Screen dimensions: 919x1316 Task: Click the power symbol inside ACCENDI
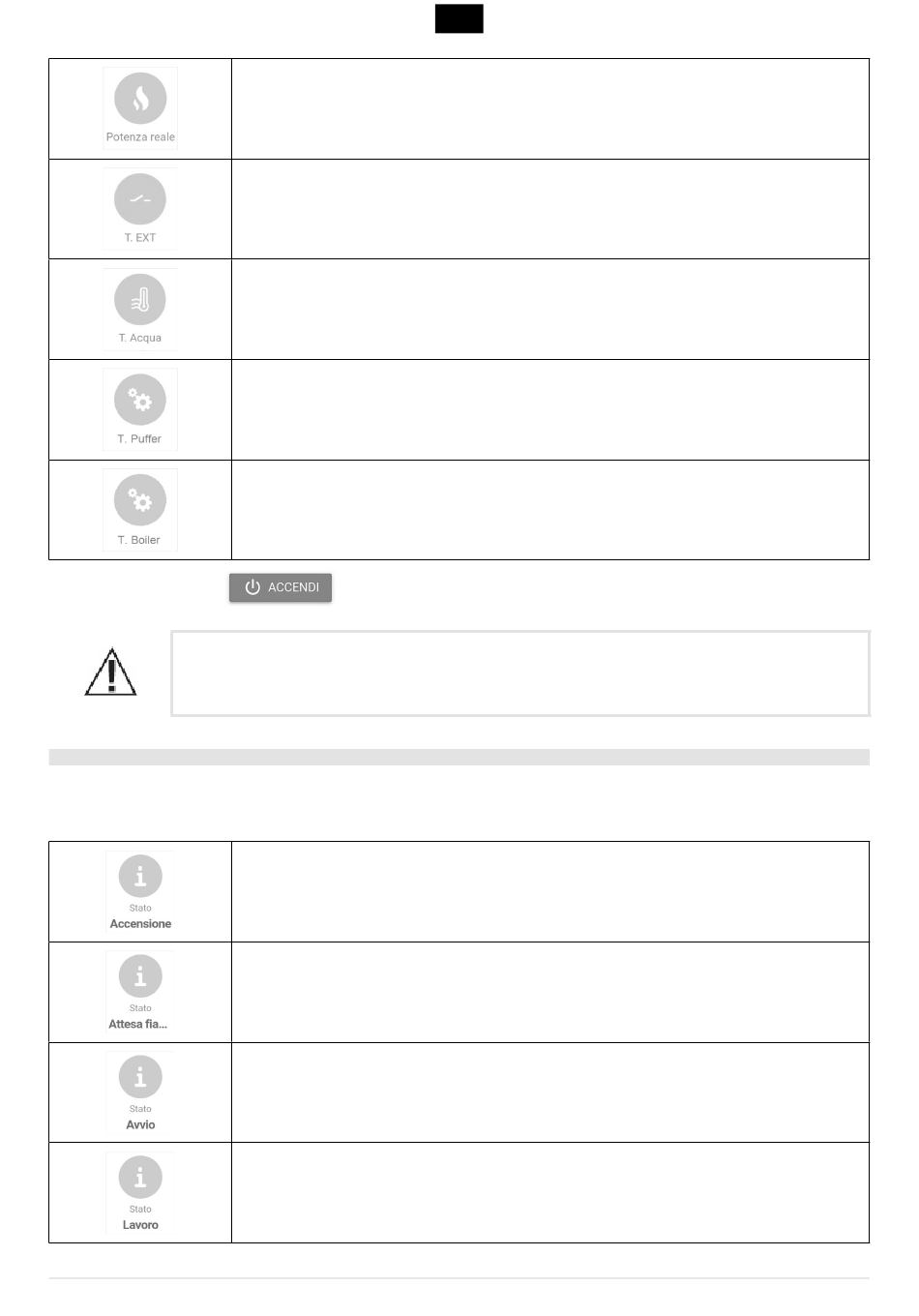pos(252,587)
